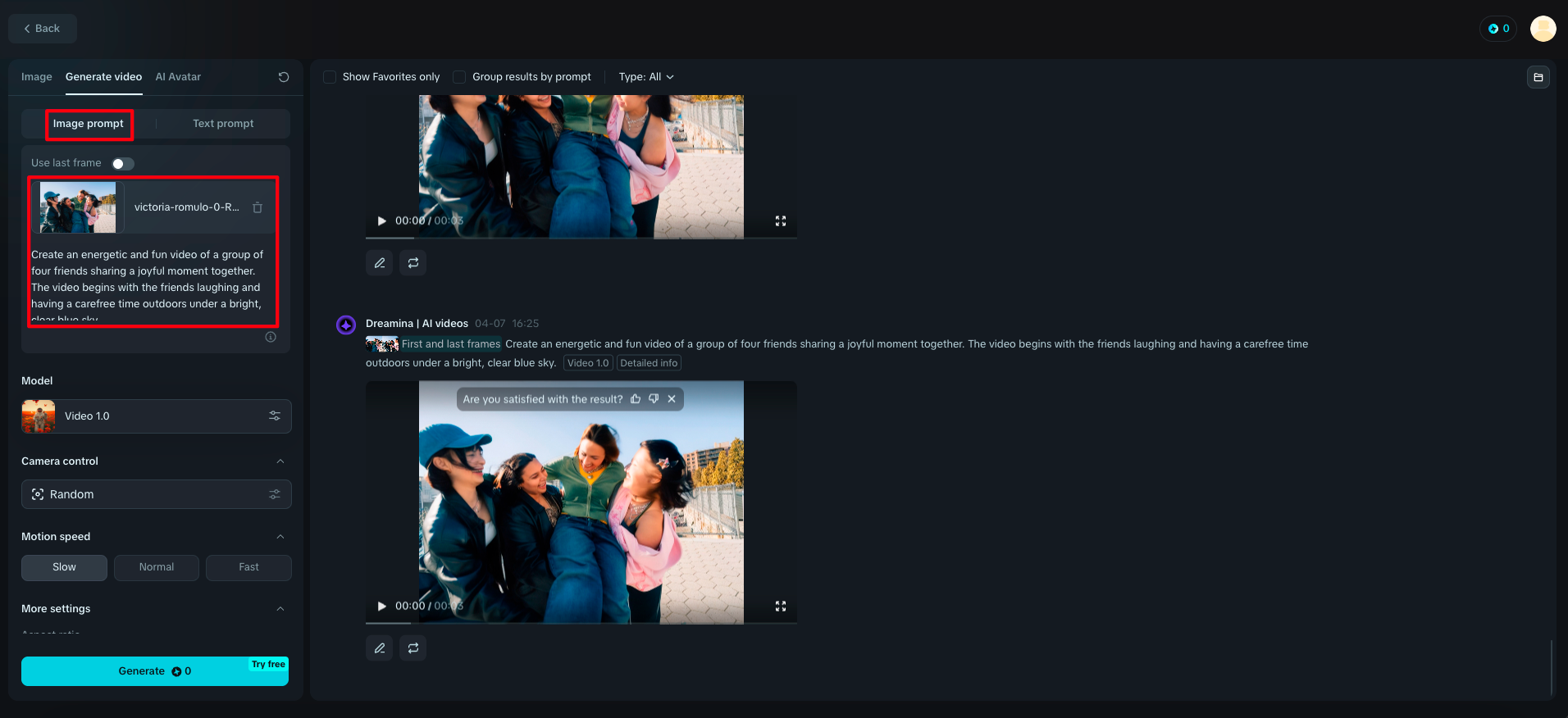Screen dimensions: 1568x718
Task: Switch to the AI Avatar tab
Action: (x=178, y=77)
